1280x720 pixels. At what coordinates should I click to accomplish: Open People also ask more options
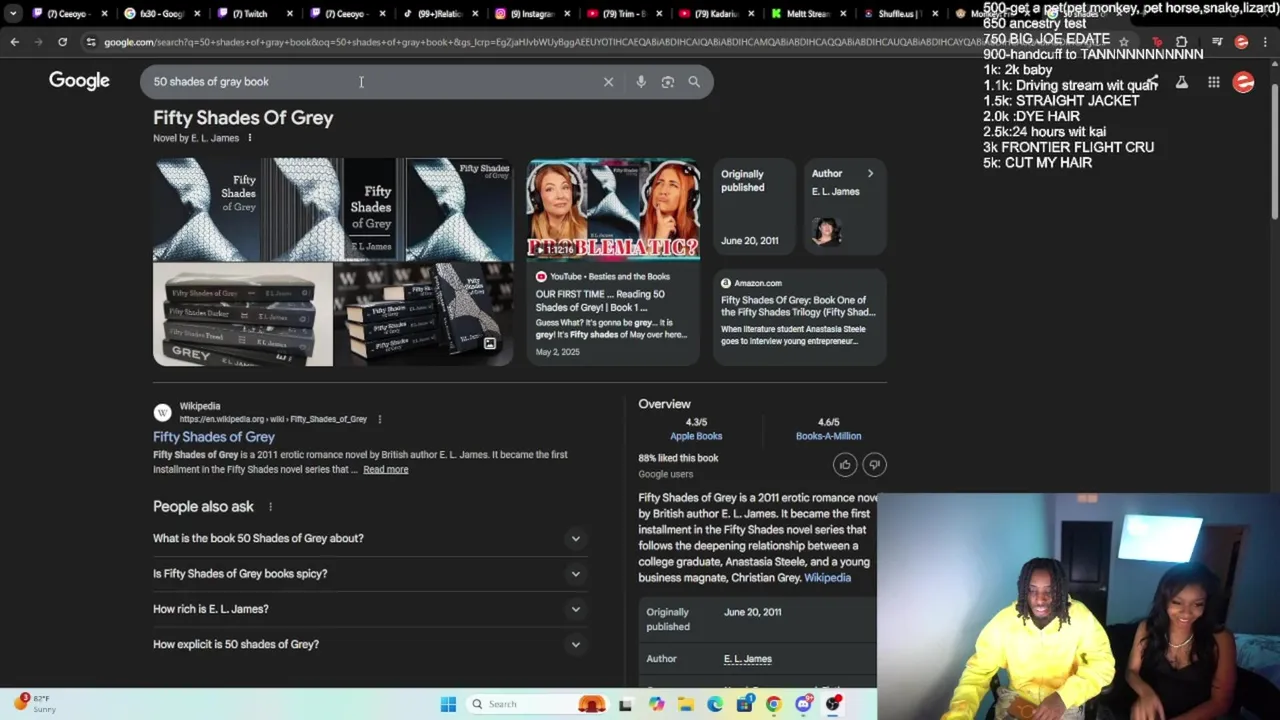click(x=270, y=507)
